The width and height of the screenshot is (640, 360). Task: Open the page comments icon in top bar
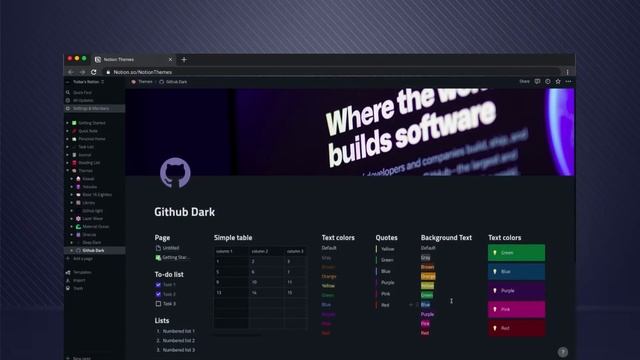537,82
